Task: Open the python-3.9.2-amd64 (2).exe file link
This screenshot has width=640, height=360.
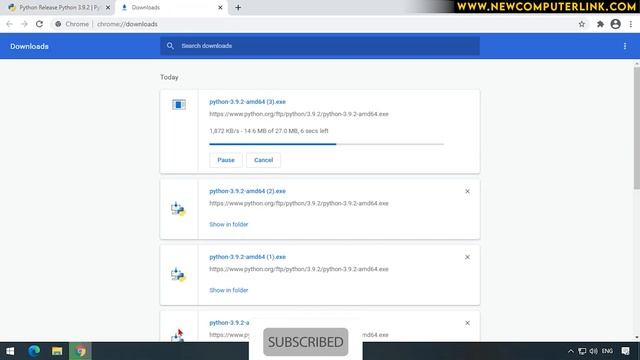Action: (x=247, y=191)
